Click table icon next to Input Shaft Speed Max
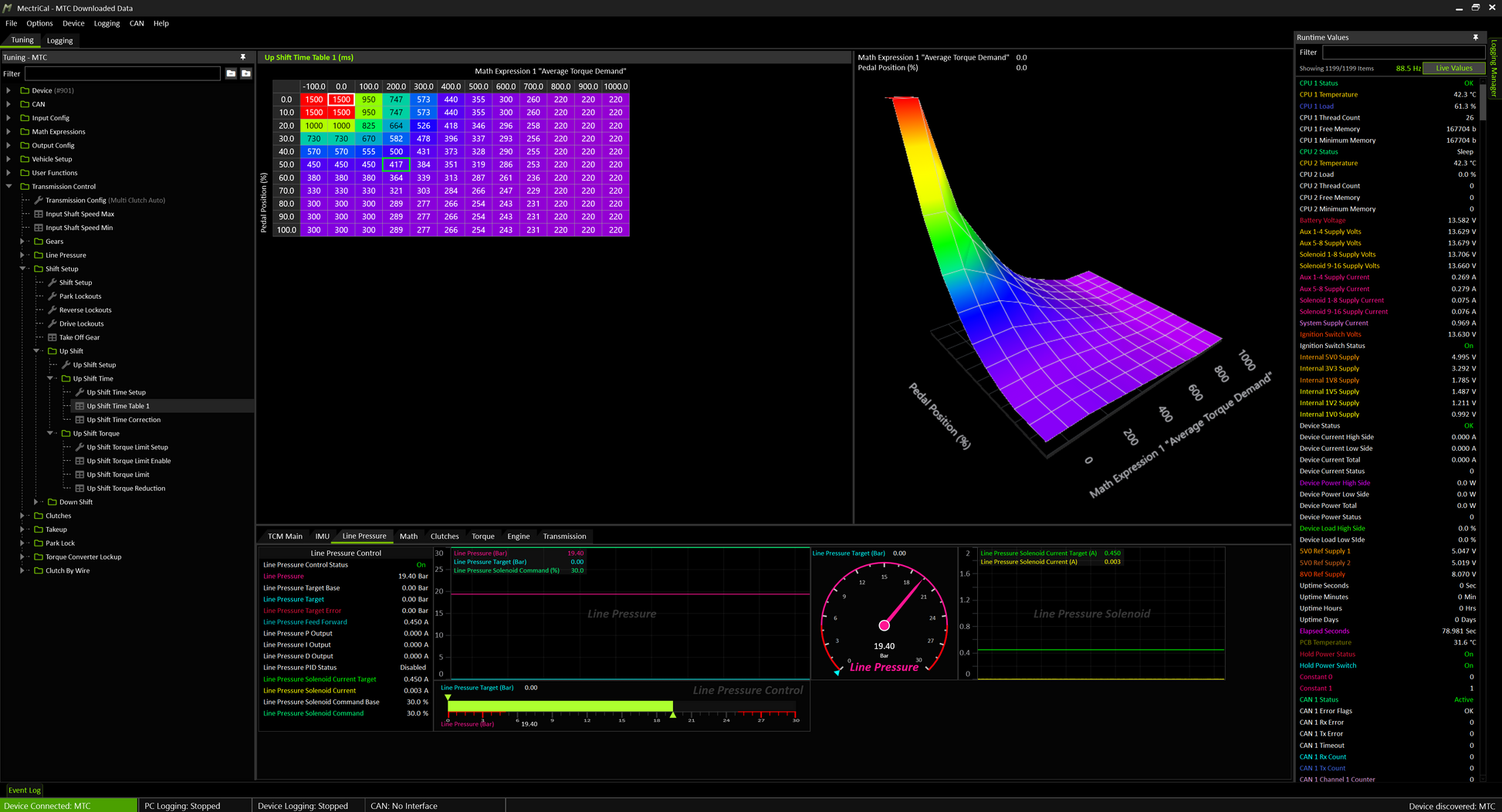This screenshot has height=812, width=1502. (x=39, y=214)
